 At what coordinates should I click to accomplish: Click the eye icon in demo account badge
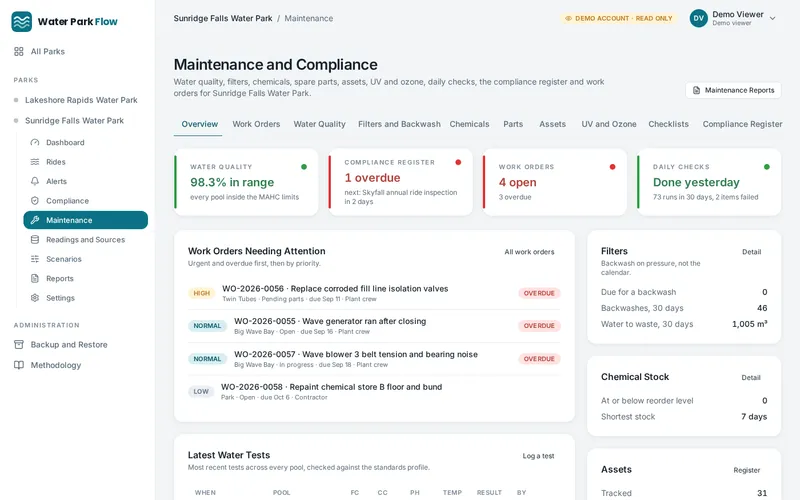click(x=568, y=18)
